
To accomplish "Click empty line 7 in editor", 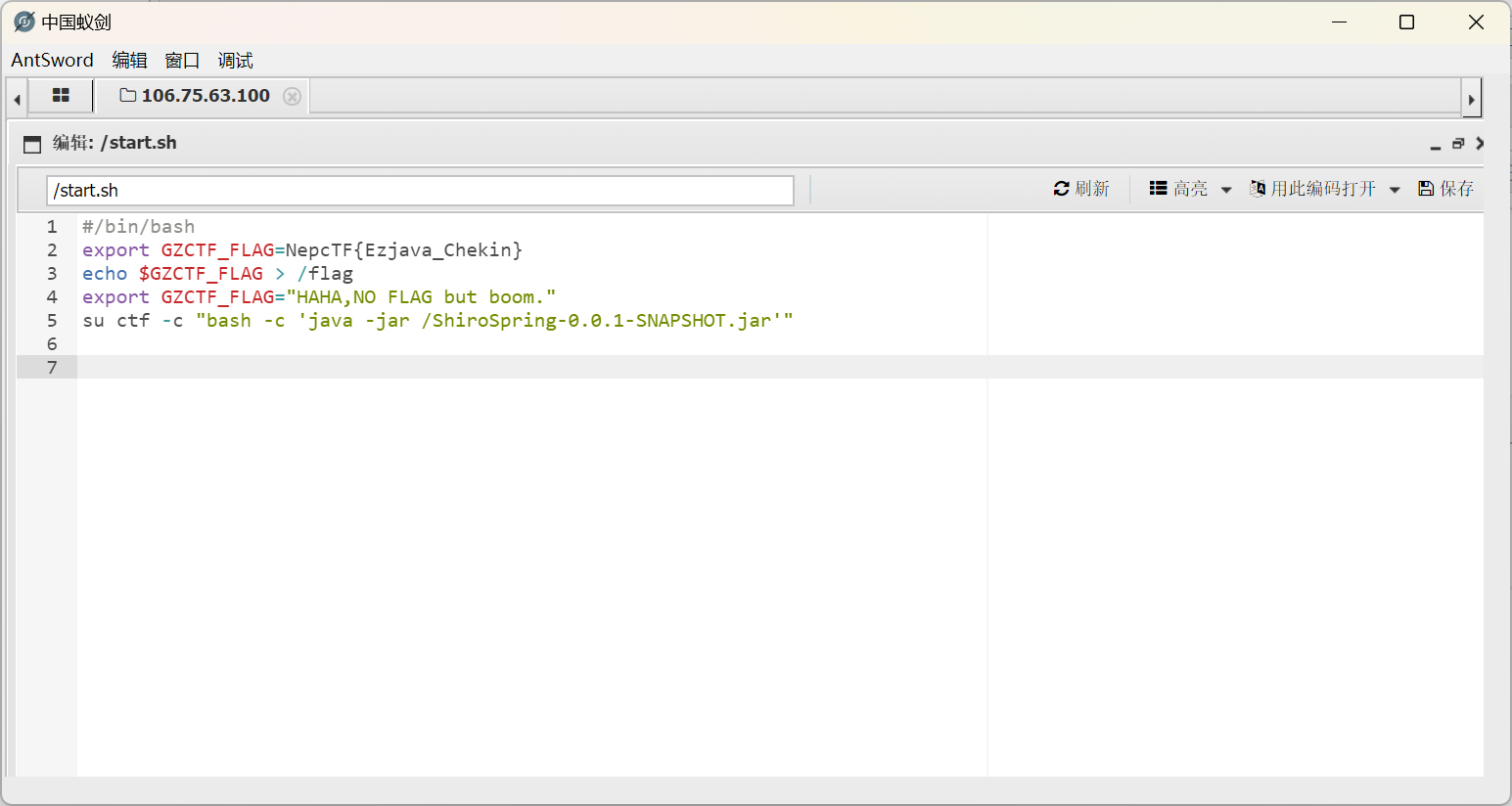I will click(x=780, y=367).
